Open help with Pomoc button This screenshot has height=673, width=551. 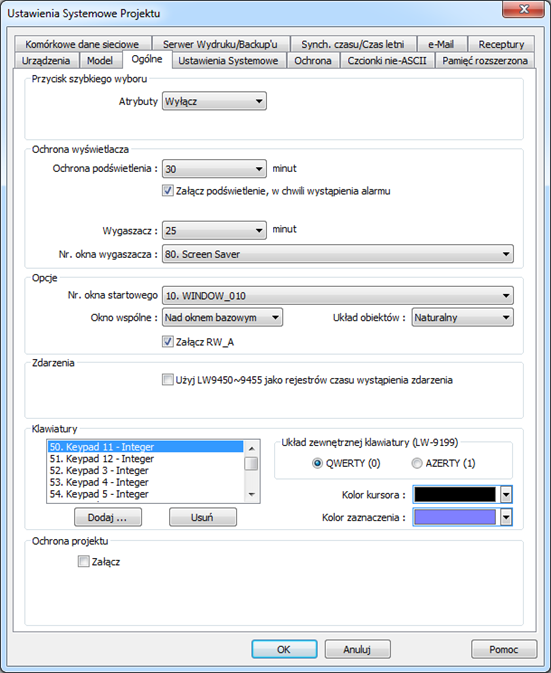pyautogui.click(x=504, y=649)
